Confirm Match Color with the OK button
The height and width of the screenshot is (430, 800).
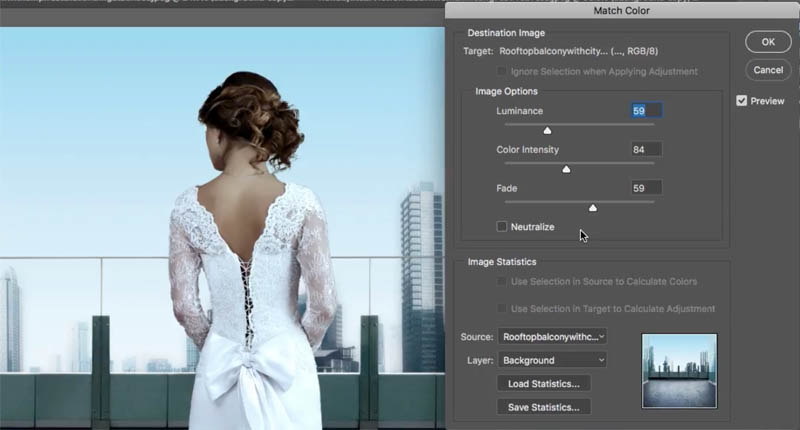tap(768, 42)
